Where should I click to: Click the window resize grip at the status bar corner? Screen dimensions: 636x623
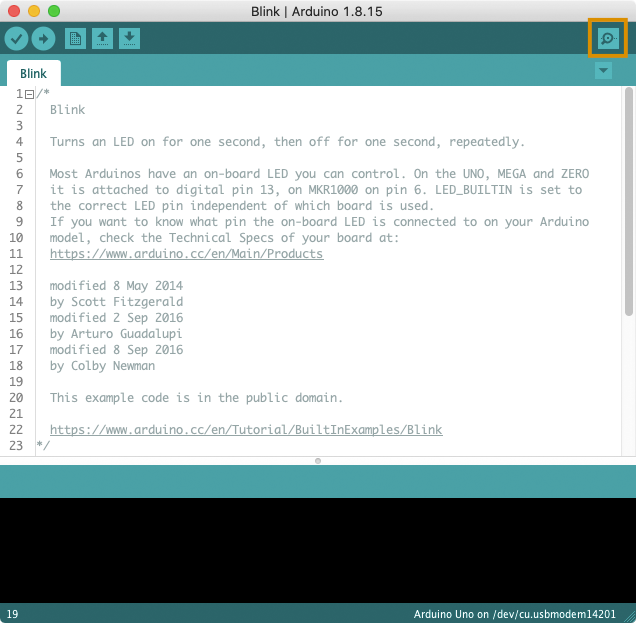pos(629,617)
